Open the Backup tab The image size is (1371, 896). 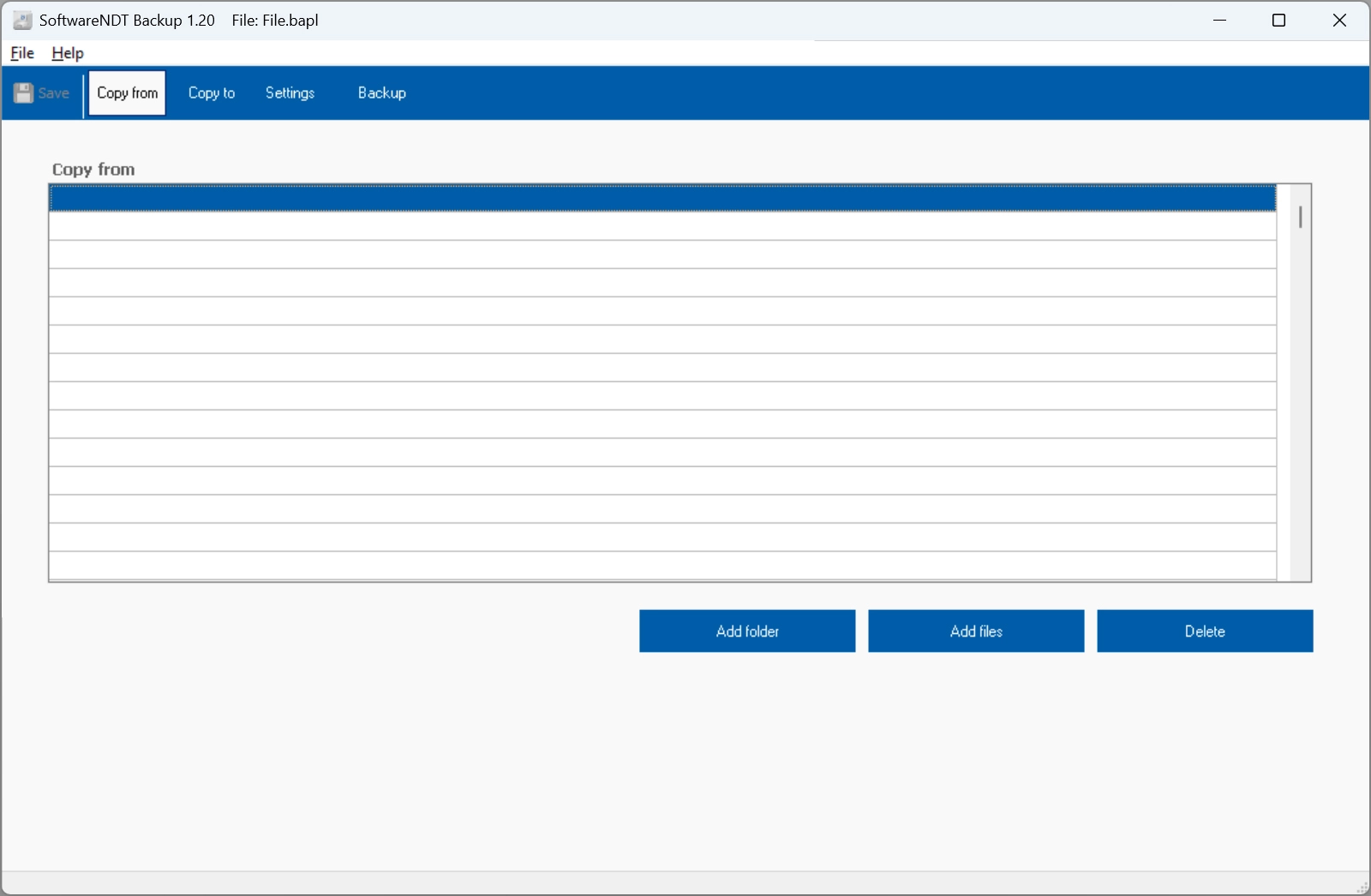[x=381, y=93]
